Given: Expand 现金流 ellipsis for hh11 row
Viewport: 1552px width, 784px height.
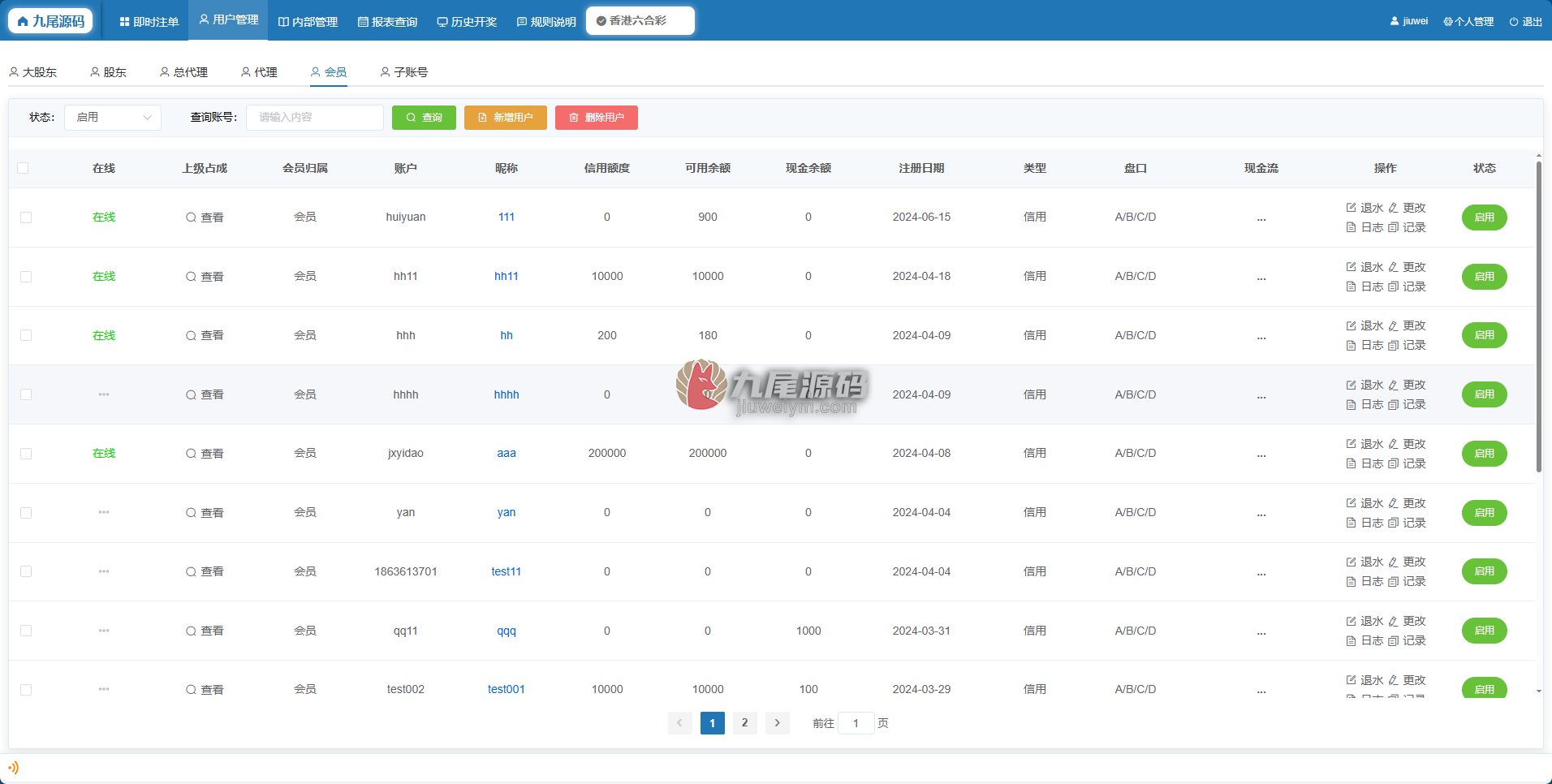Looking at the screenshot, I should pos(1261,277).
